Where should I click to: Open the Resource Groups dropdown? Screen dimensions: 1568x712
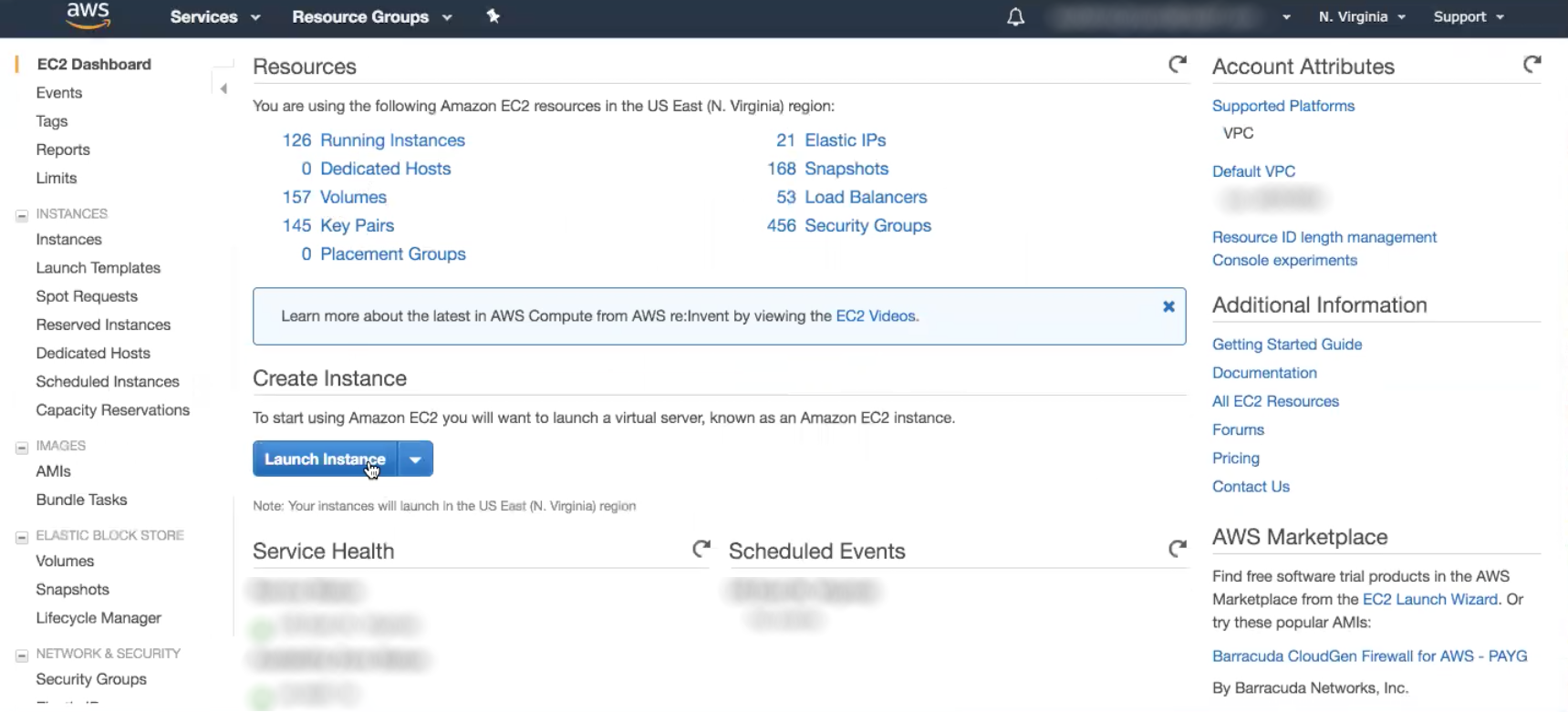(372, 16)
